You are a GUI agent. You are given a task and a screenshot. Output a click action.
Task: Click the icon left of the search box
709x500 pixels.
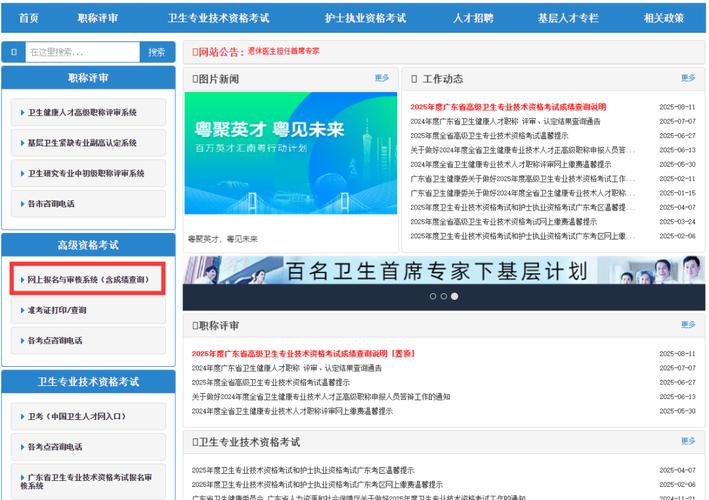tap(12, 52)
